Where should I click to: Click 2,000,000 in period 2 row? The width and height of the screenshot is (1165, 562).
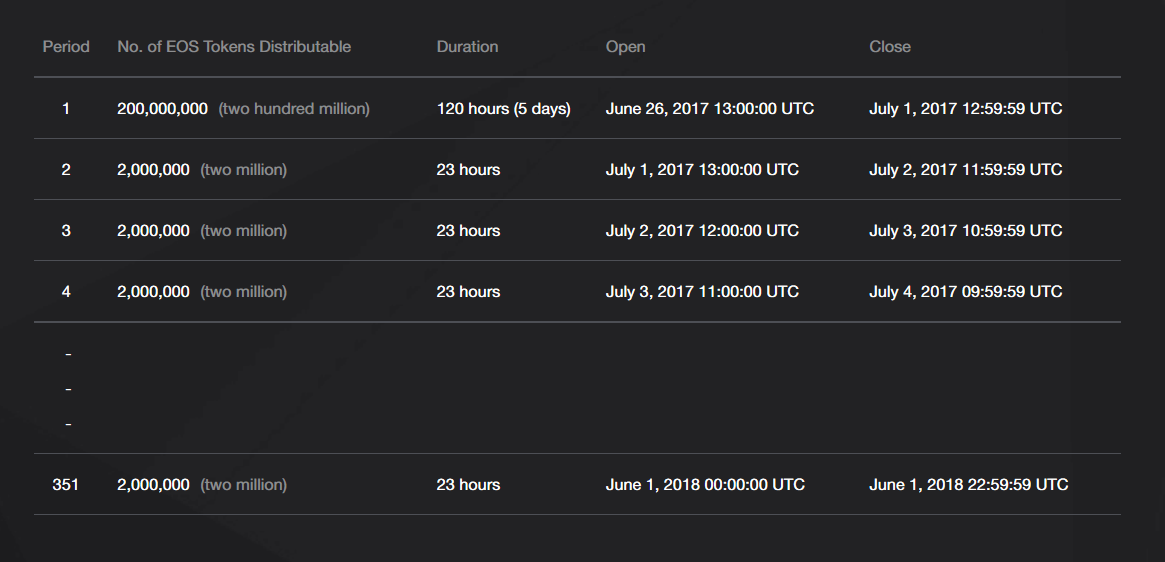point(154,169)
